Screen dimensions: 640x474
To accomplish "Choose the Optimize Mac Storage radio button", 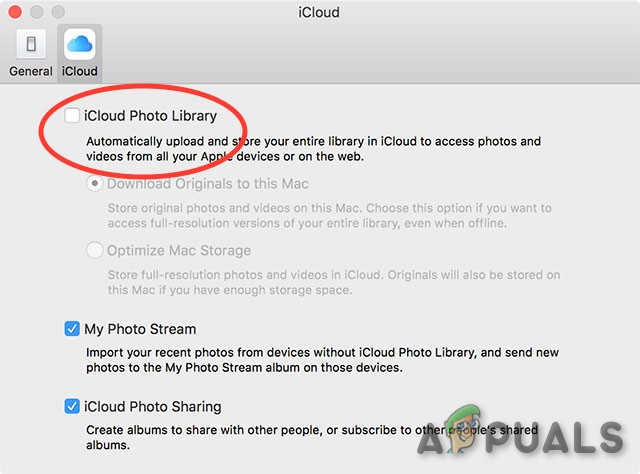I will pos(94,250).
